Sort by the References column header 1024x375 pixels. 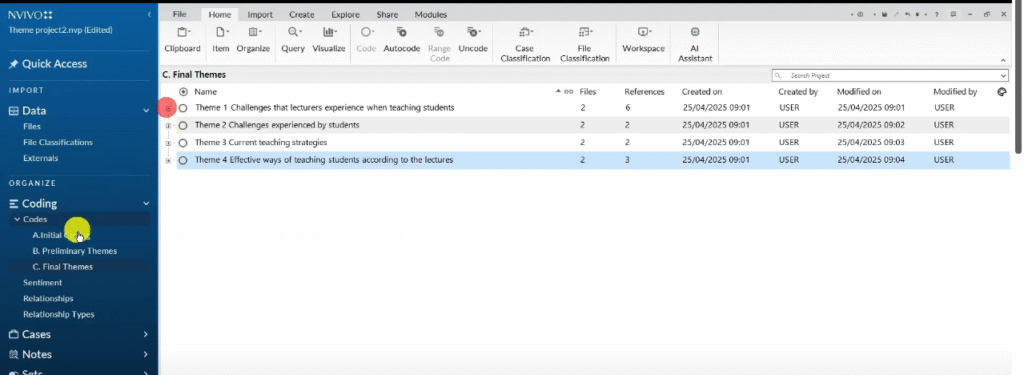click(644, 92)
